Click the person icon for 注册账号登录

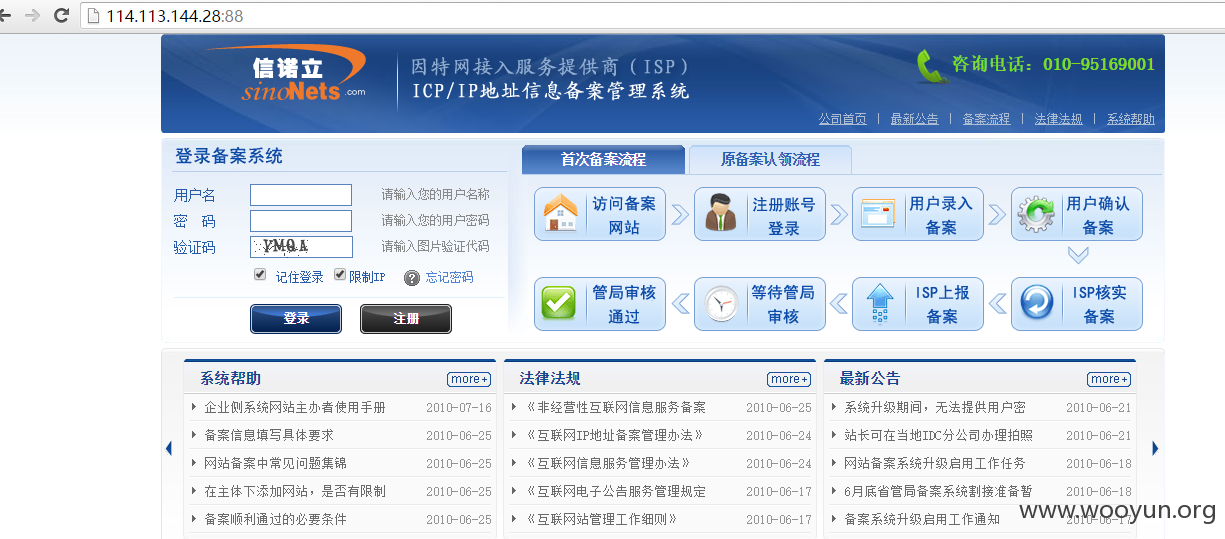click(720, 214)
